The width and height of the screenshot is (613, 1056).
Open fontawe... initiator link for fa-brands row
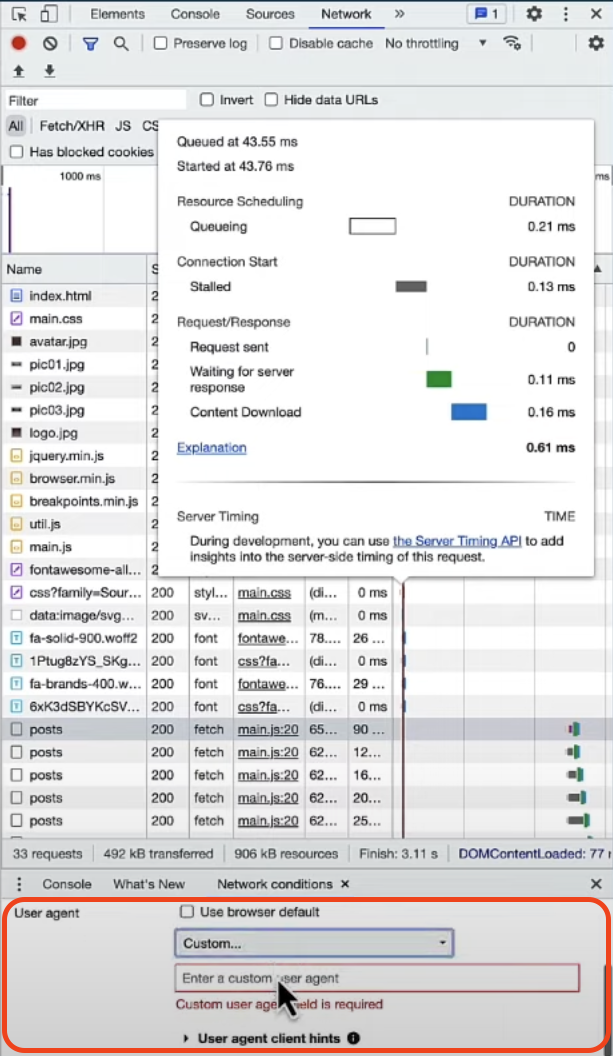pos(267,684)
